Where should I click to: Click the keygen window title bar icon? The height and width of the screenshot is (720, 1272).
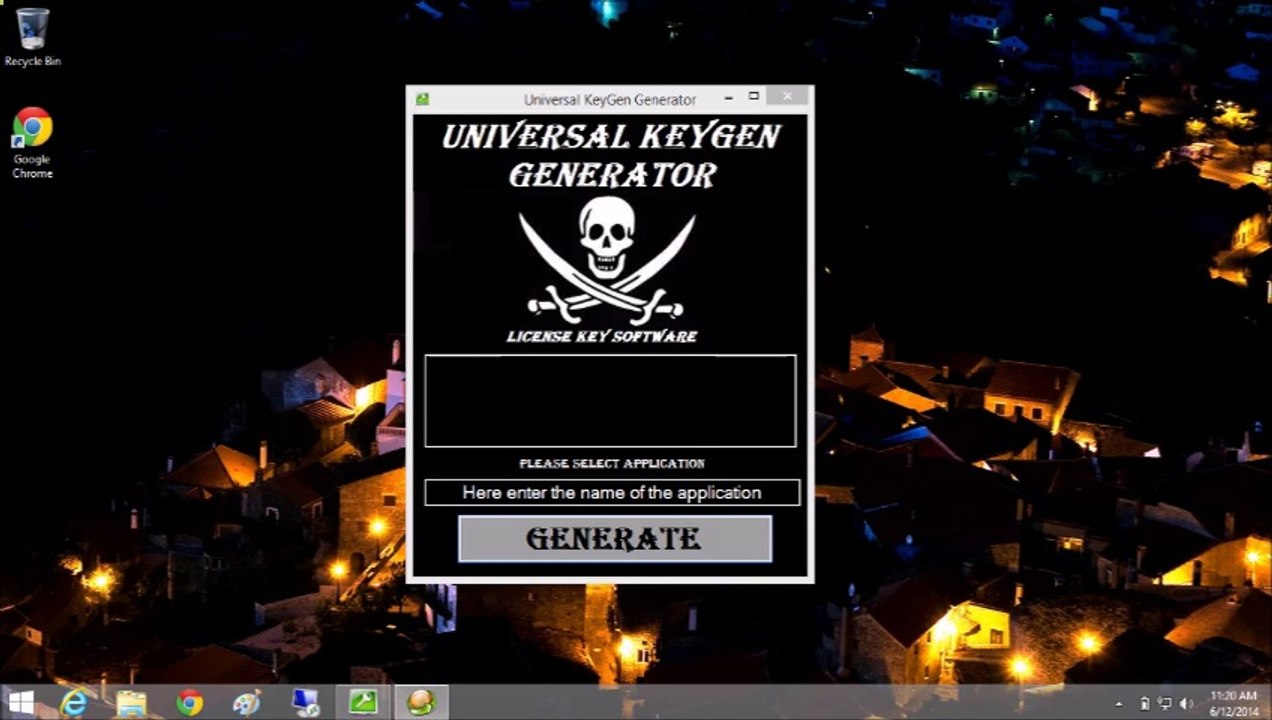[423, 99]
